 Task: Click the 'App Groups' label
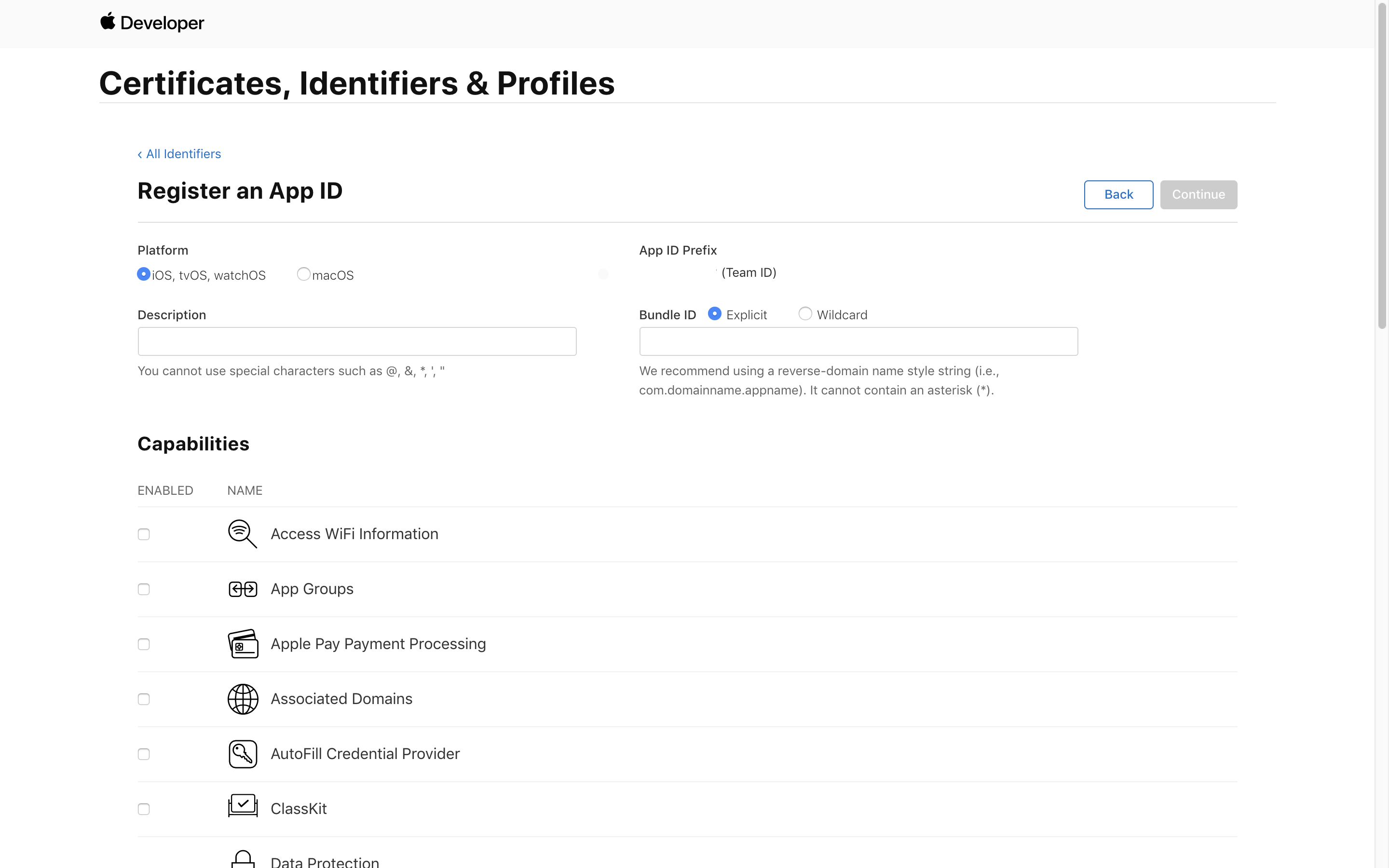pyautogui.click(x=312, y=589)
